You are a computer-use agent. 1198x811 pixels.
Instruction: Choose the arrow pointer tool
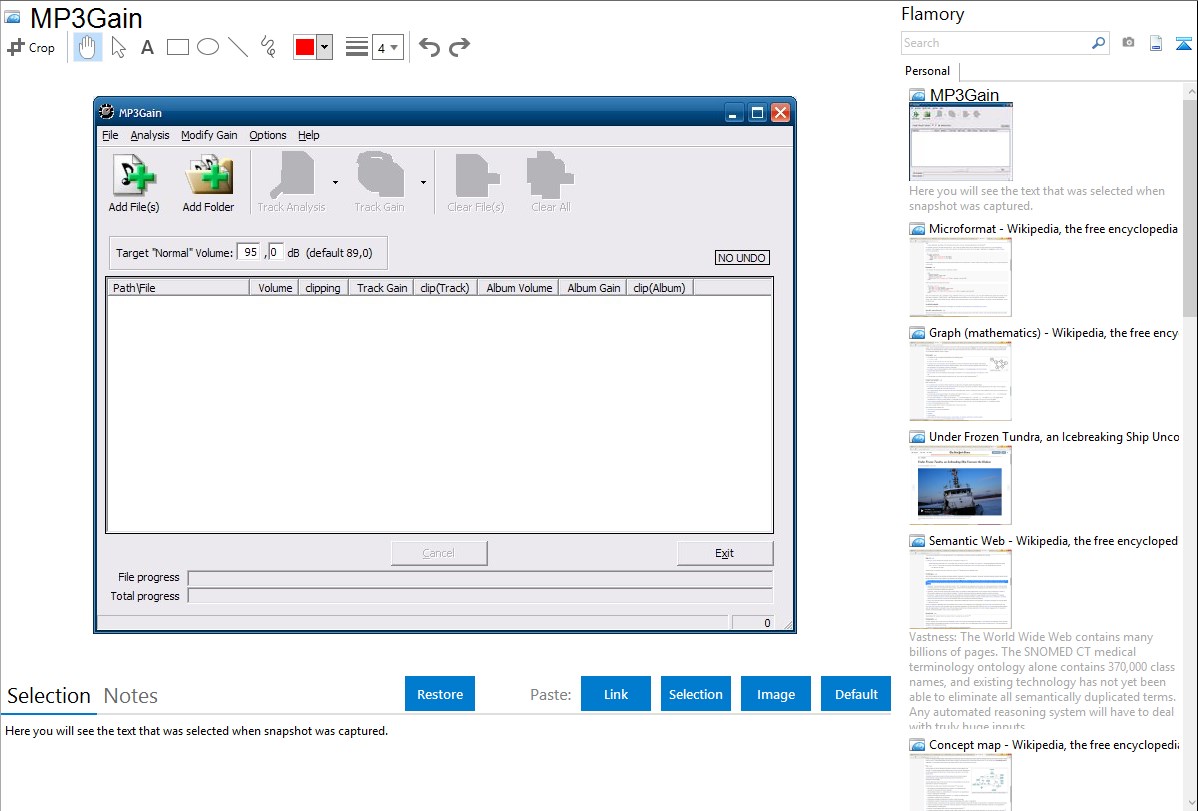pyautogui.click(x=118, y=47)
